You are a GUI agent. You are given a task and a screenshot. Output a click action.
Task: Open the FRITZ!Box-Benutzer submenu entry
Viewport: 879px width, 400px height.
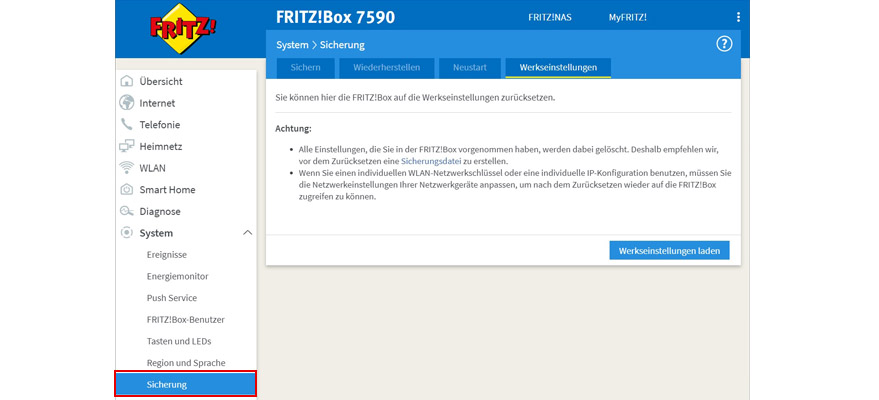[185, 320]
